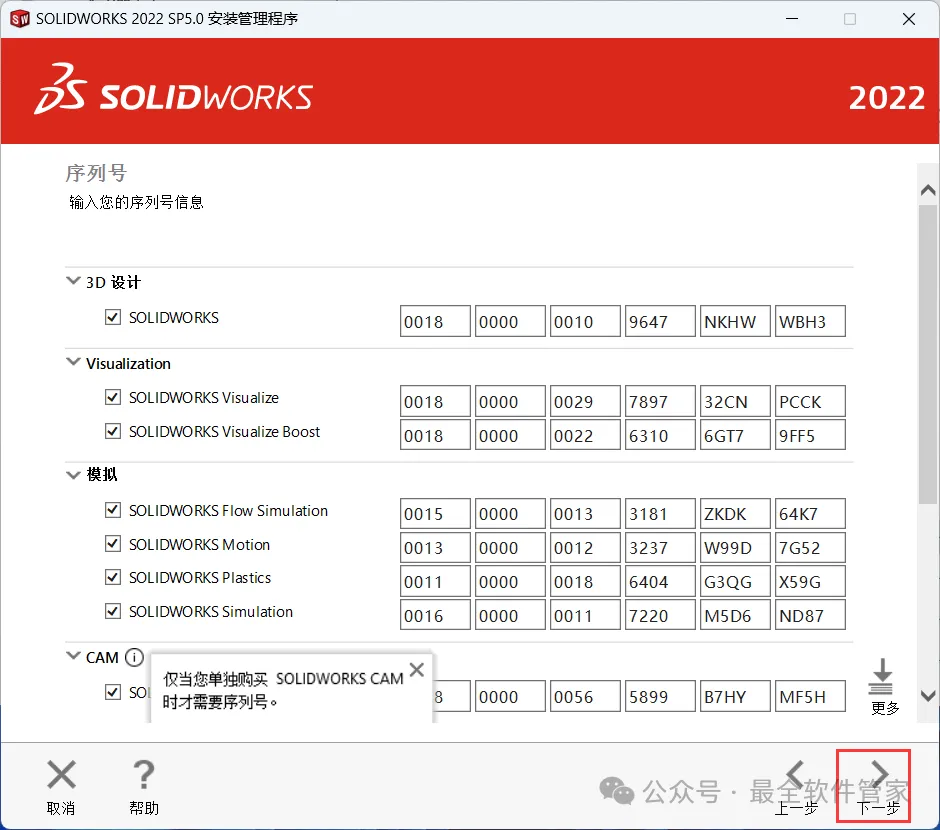
Task: Toggle the checkbox under CAM section
Action: click(113, 692)
